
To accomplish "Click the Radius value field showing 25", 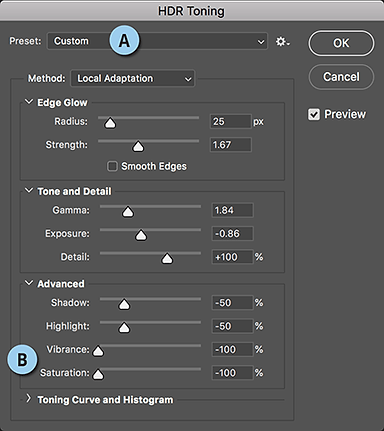I will (230, 121).
